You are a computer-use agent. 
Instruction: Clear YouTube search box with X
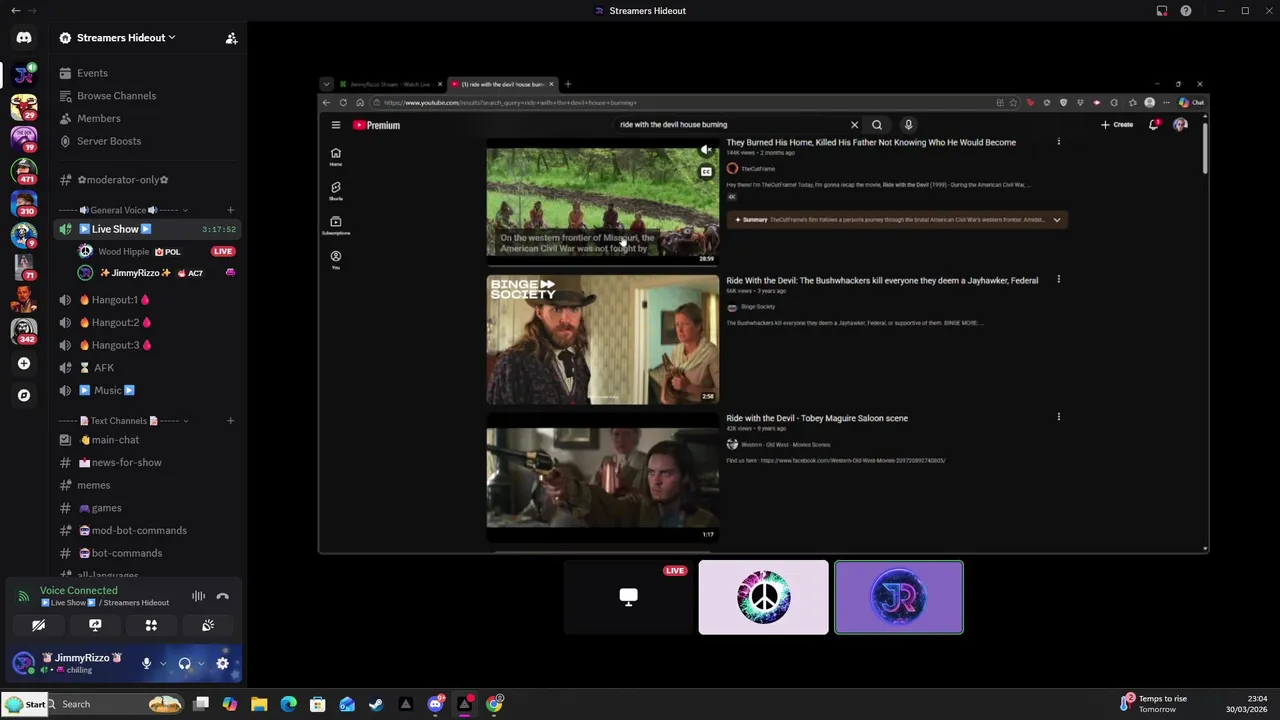pos(854,125)
